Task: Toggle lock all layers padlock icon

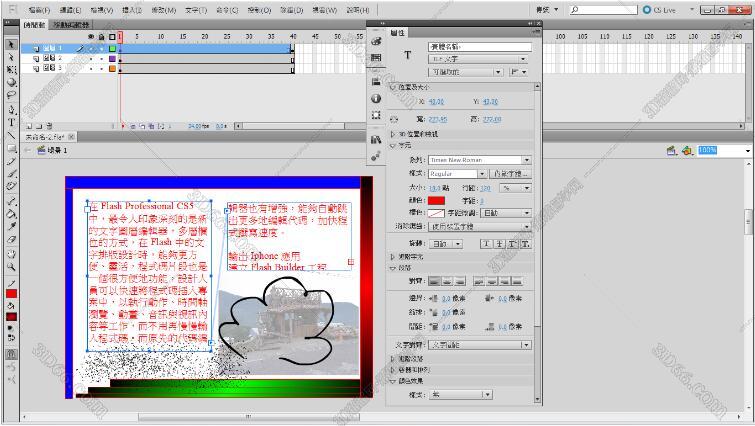Action: (x=102, y=37)
